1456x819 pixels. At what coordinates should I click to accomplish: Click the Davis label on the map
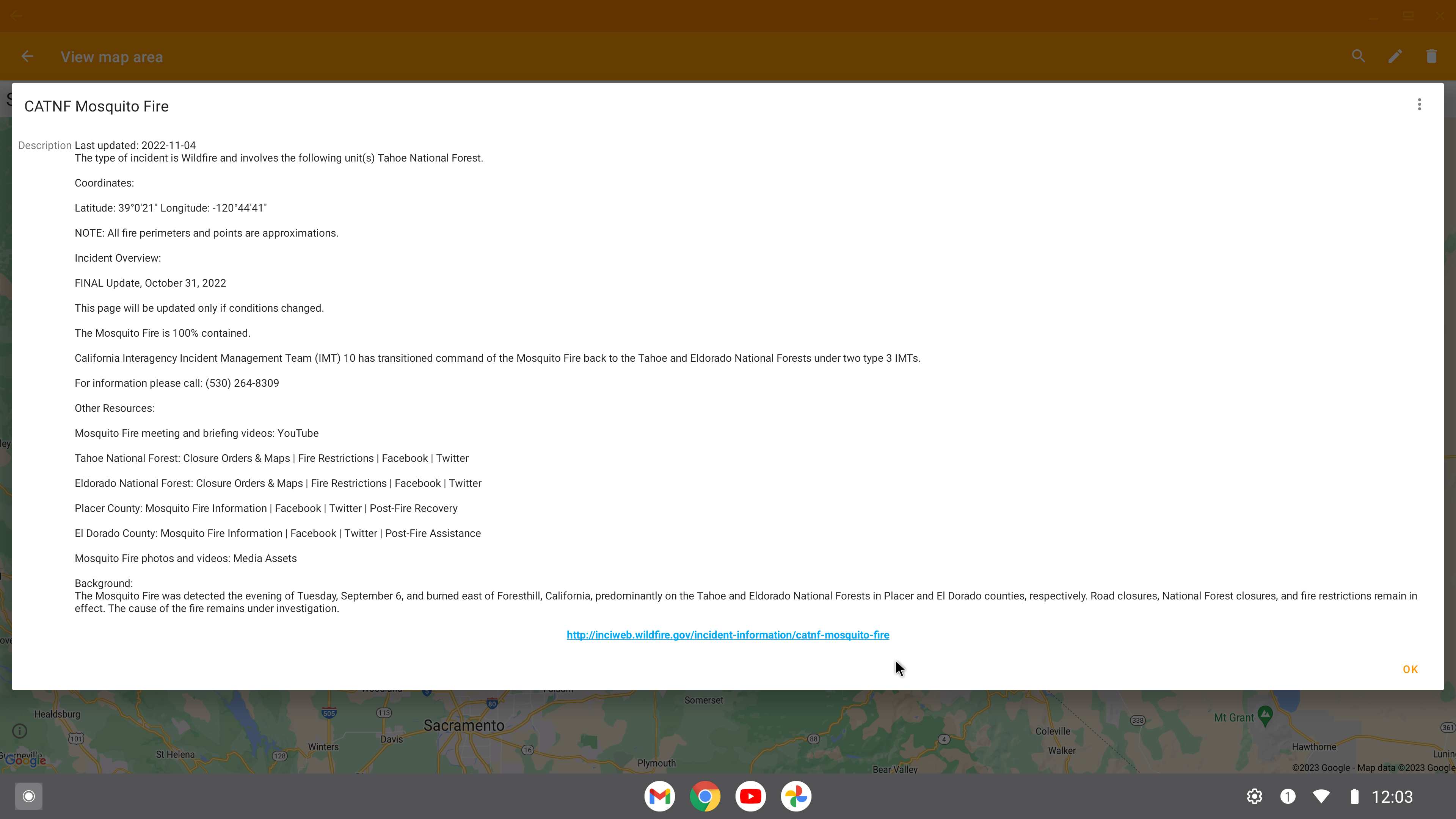tap(392, 739)
